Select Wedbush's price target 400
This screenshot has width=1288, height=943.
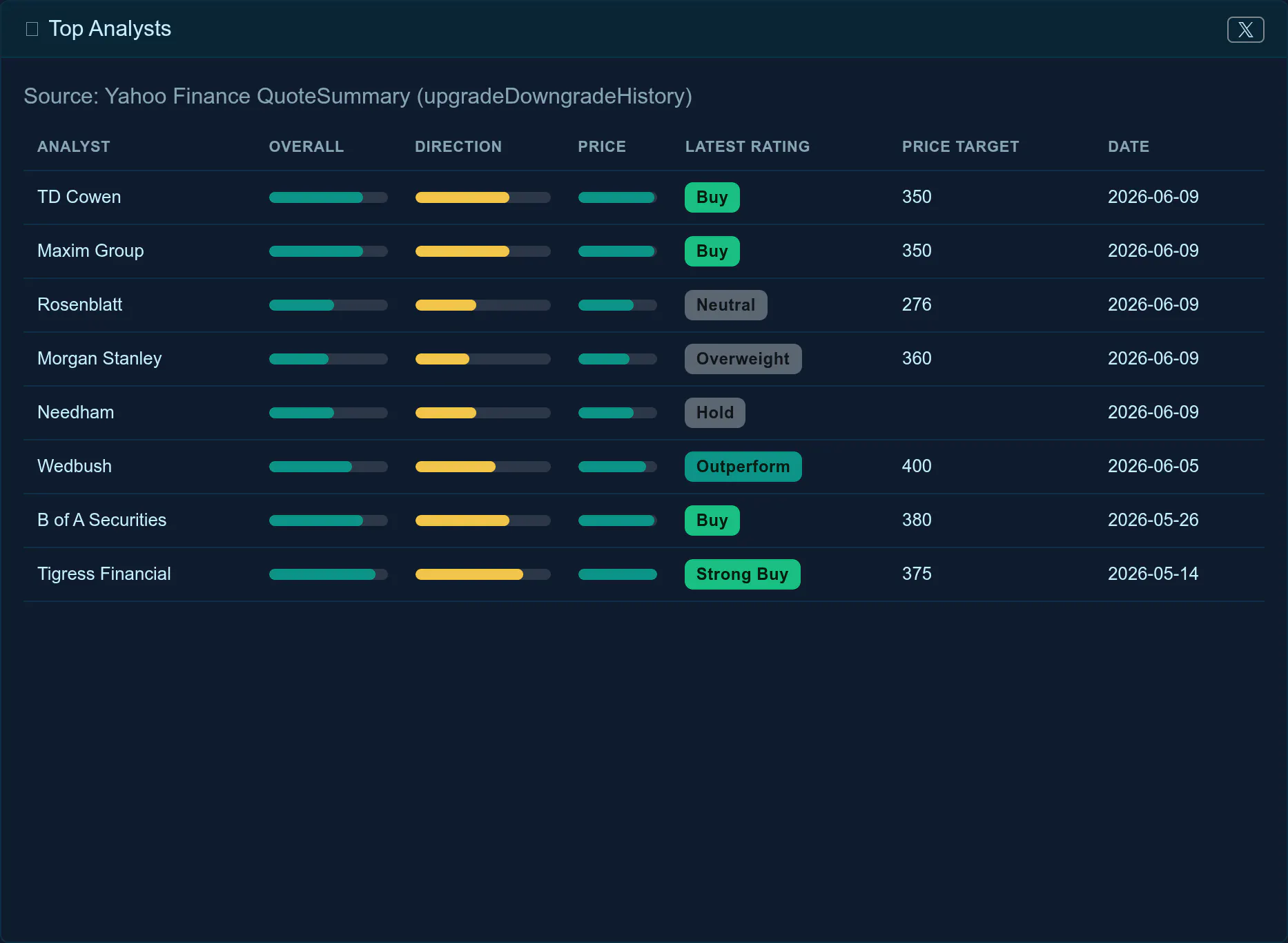[917, 466]
